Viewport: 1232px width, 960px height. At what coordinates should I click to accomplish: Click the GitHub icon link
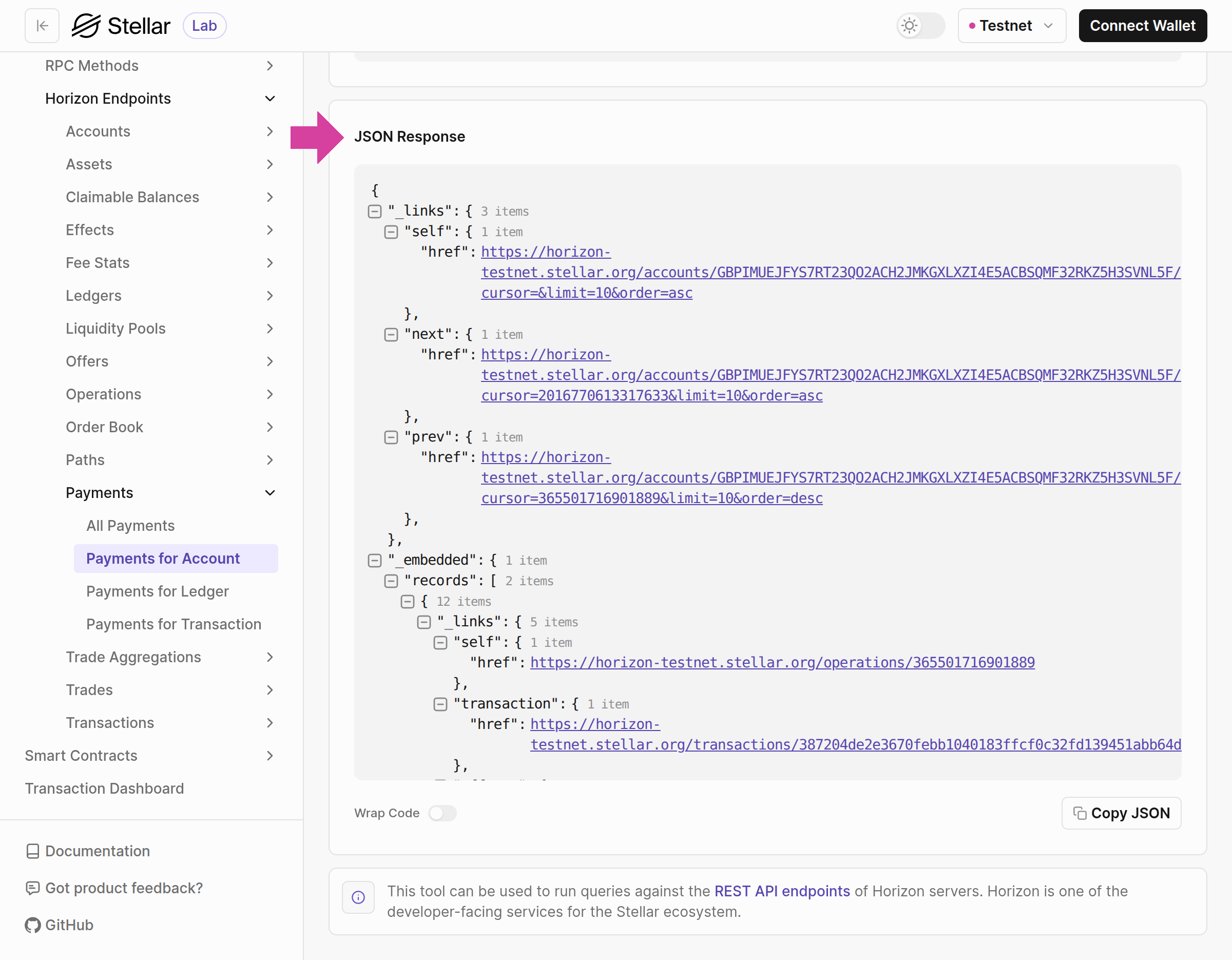click(x=33, y=925)
